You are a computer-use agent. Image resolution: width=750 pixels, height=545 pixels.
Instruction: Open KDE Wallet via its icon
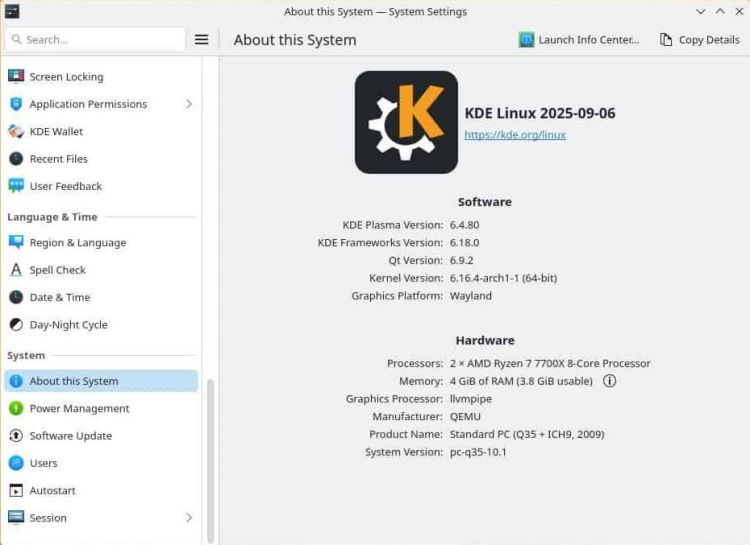point(16,131)
